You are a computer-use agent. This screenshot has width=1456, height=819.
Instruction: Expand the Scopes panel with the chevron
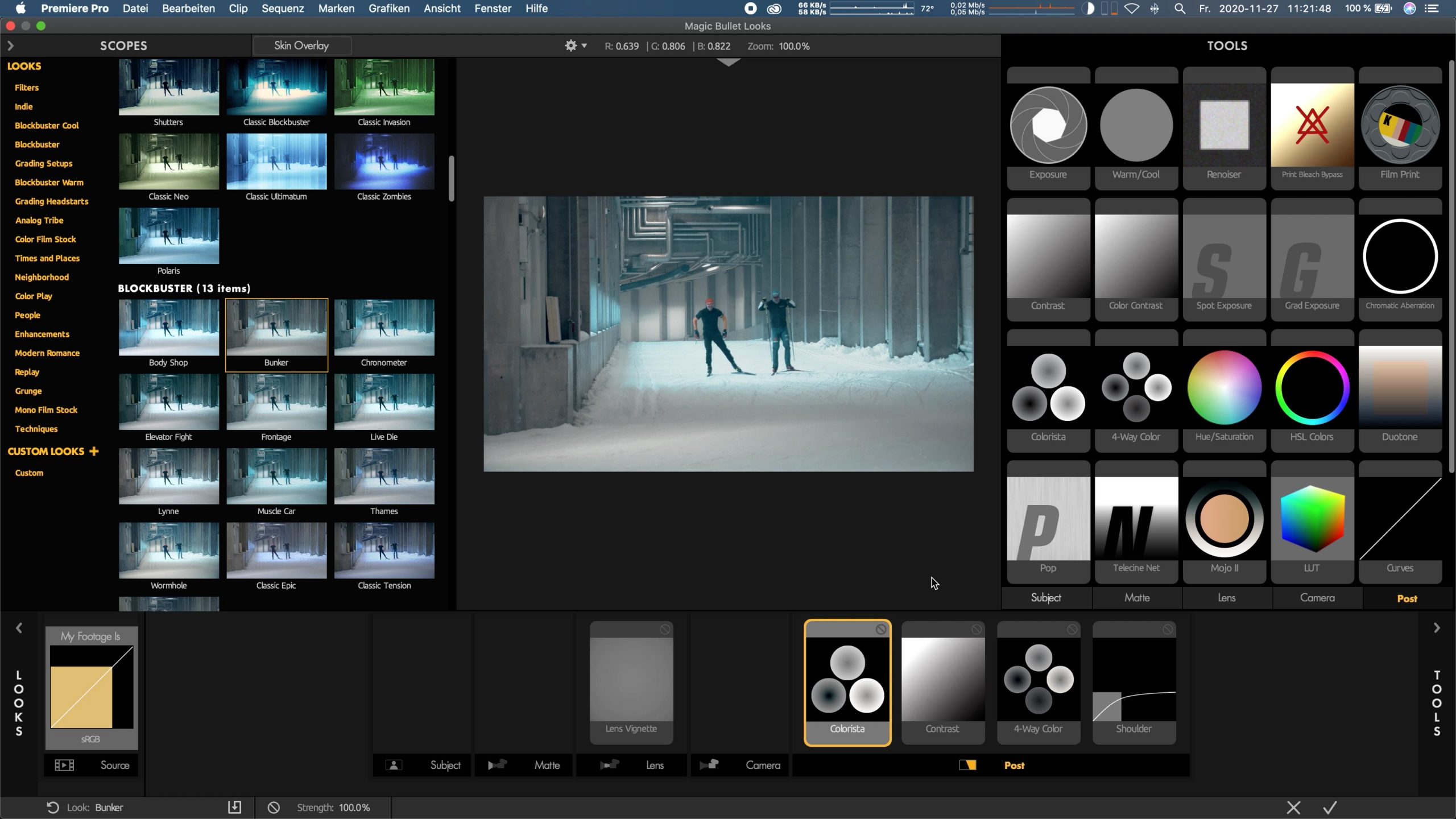point(10,45)
